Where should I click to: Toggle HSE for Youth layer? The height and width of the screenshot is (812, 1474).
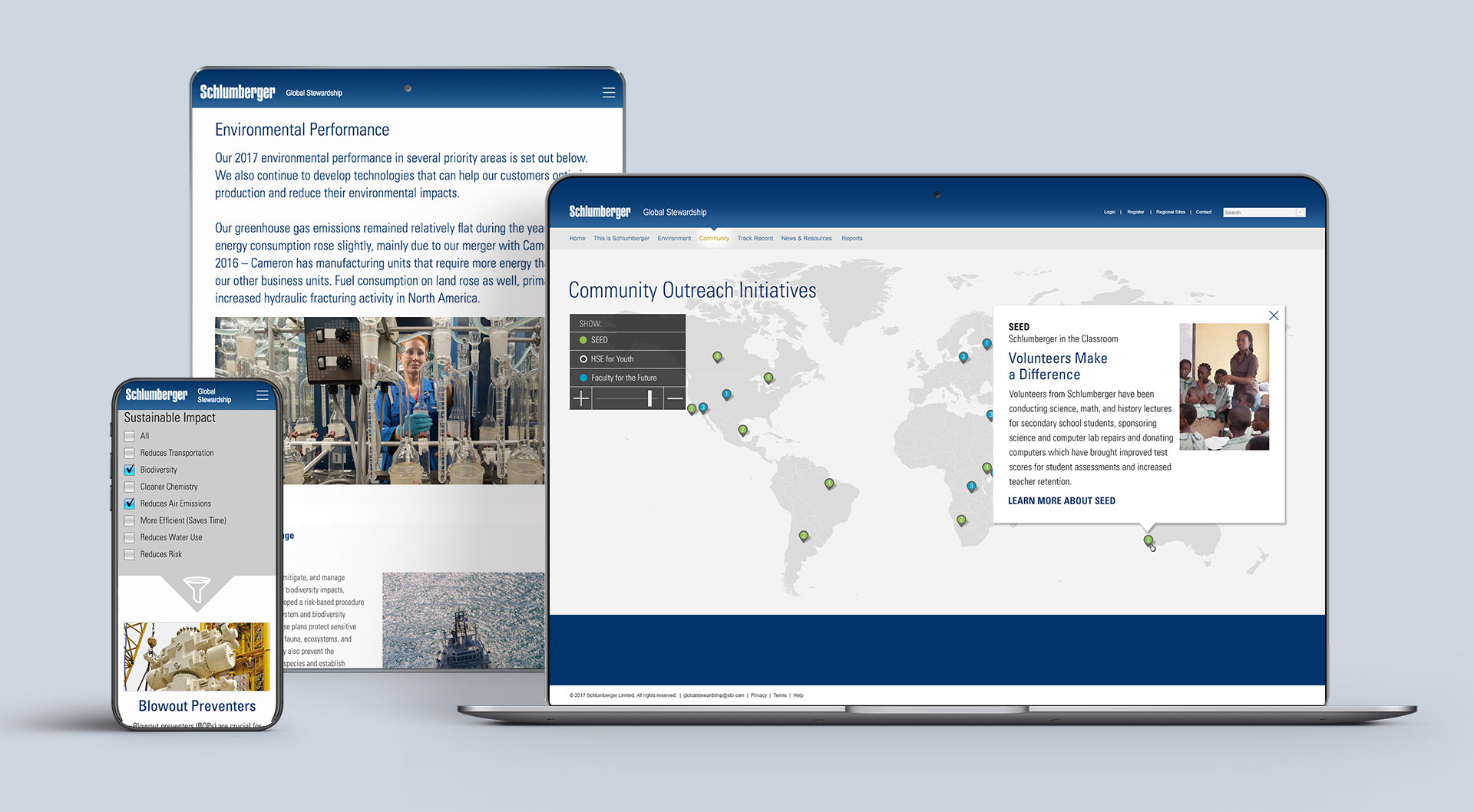click(x=627, y=359)
